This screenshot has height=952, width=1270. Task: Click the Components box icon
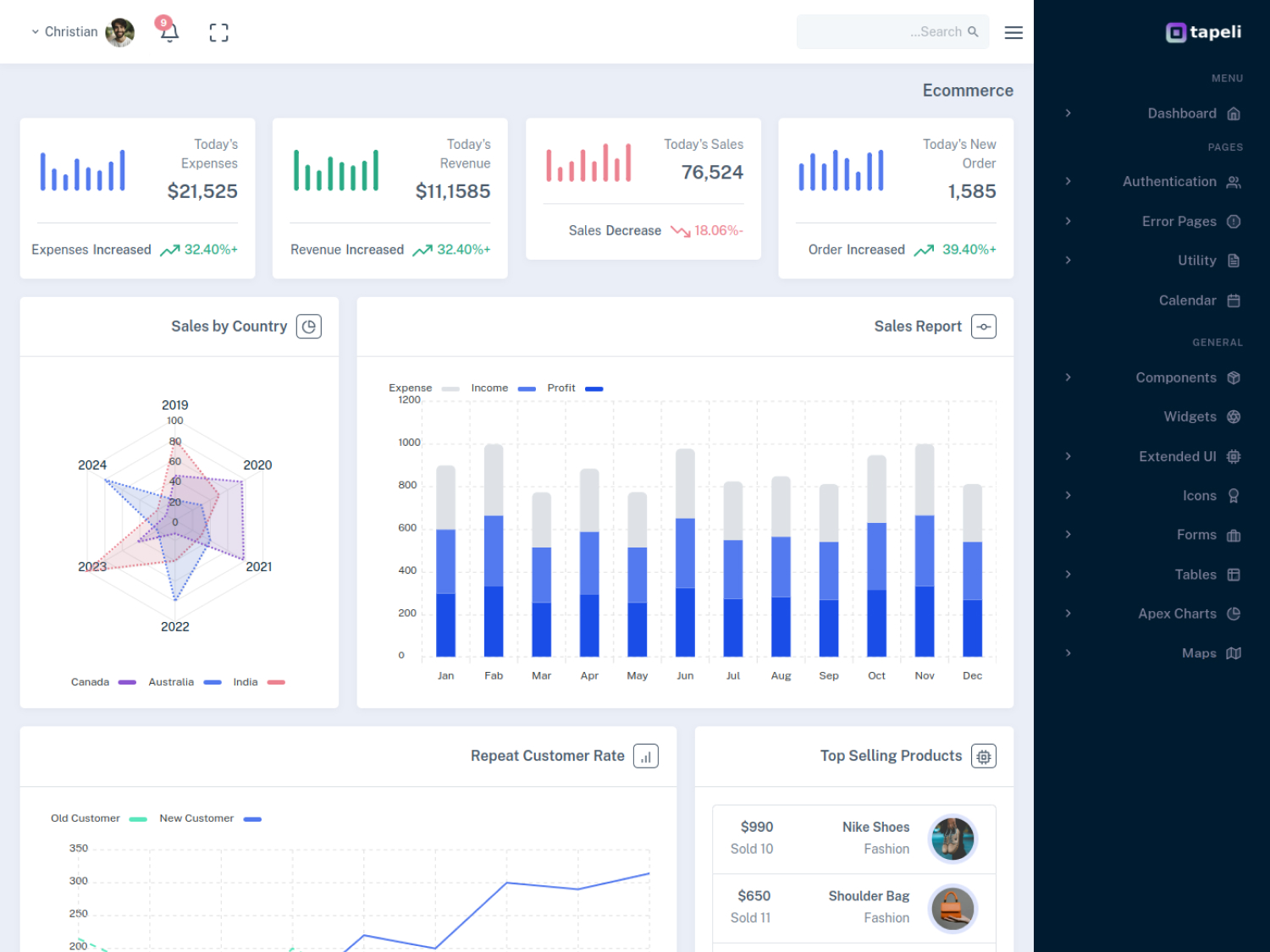[x=1234, y=377]
